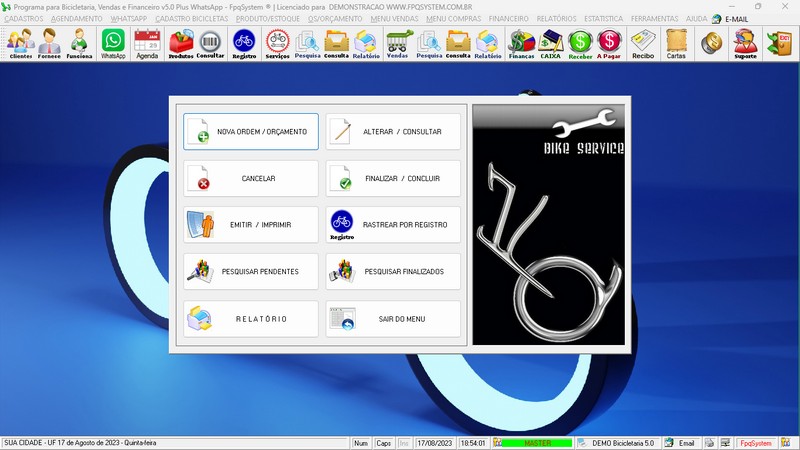800x450 pixels.
Task: Open the Vendas shopping cart icon
Action: click(x=398, y=43)
